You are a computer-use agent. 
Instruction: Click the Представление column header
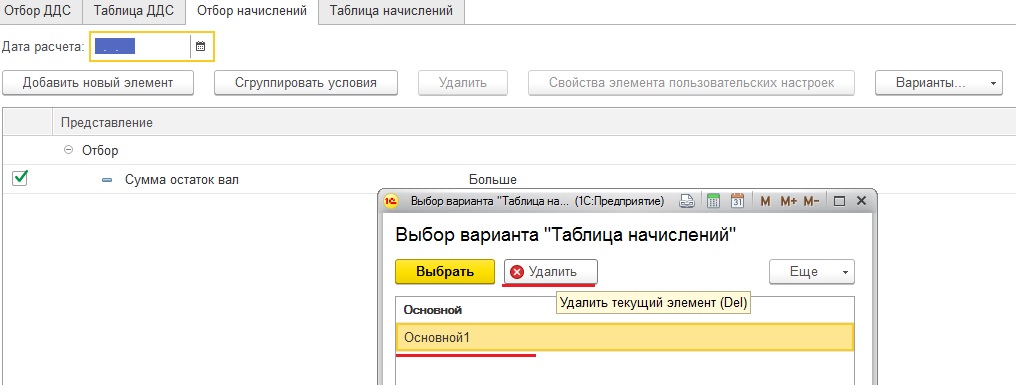[x=107, y=122]
